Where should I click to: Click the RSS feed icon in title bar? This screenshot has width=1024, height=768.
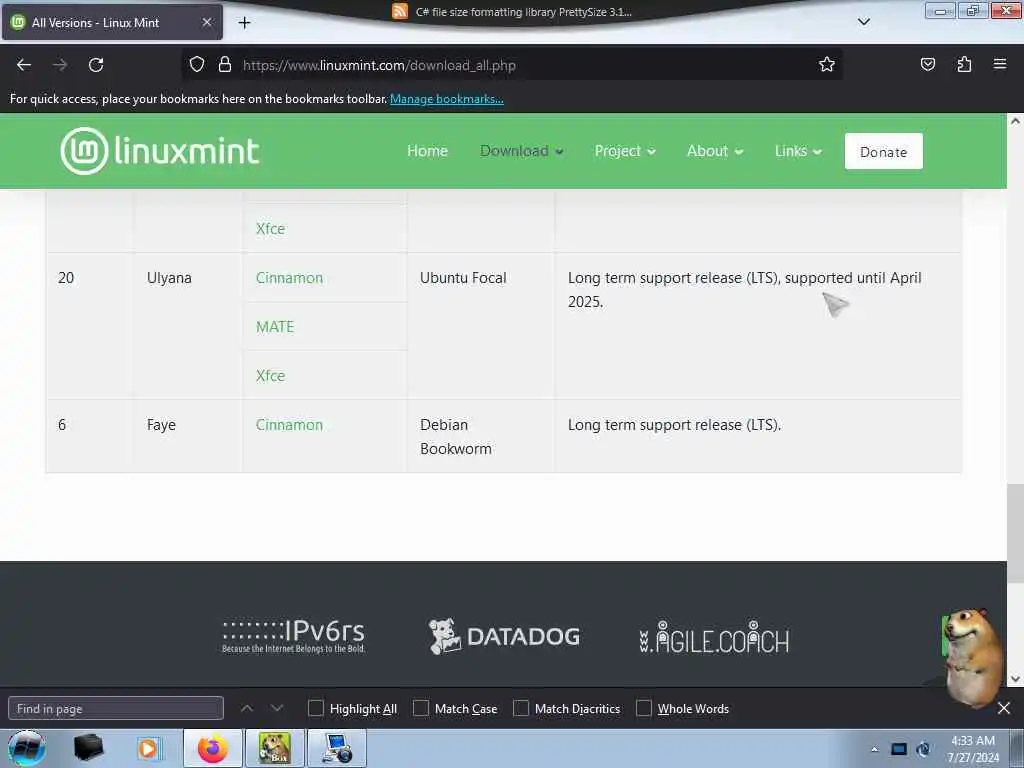[400, 11]
